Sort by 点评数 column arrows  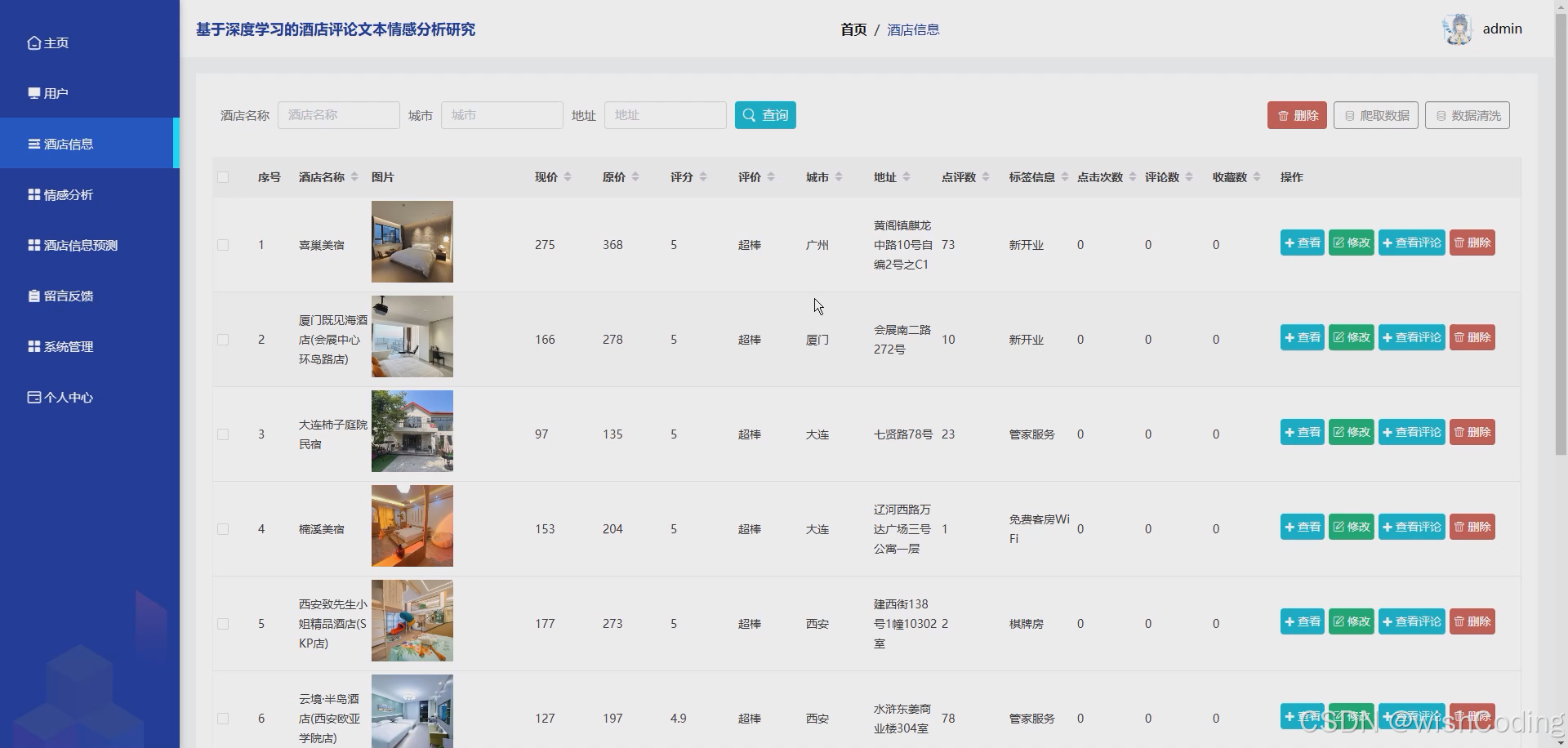(x=986, y=177)
